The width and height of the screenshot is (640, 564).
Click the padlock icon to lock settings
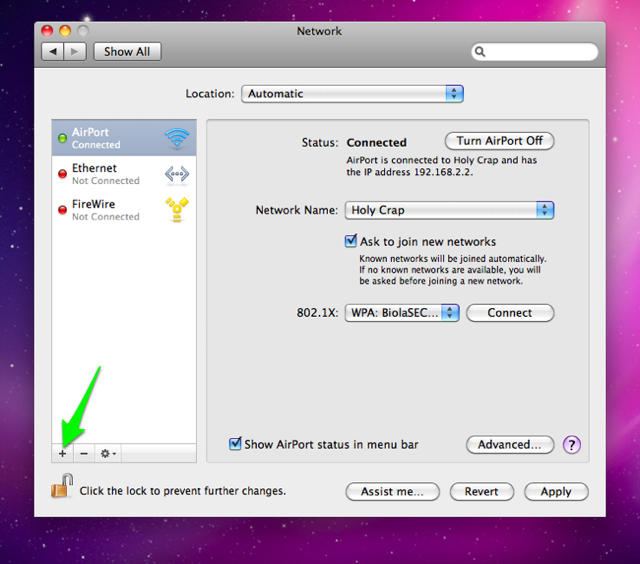click(x=62, y=486)
